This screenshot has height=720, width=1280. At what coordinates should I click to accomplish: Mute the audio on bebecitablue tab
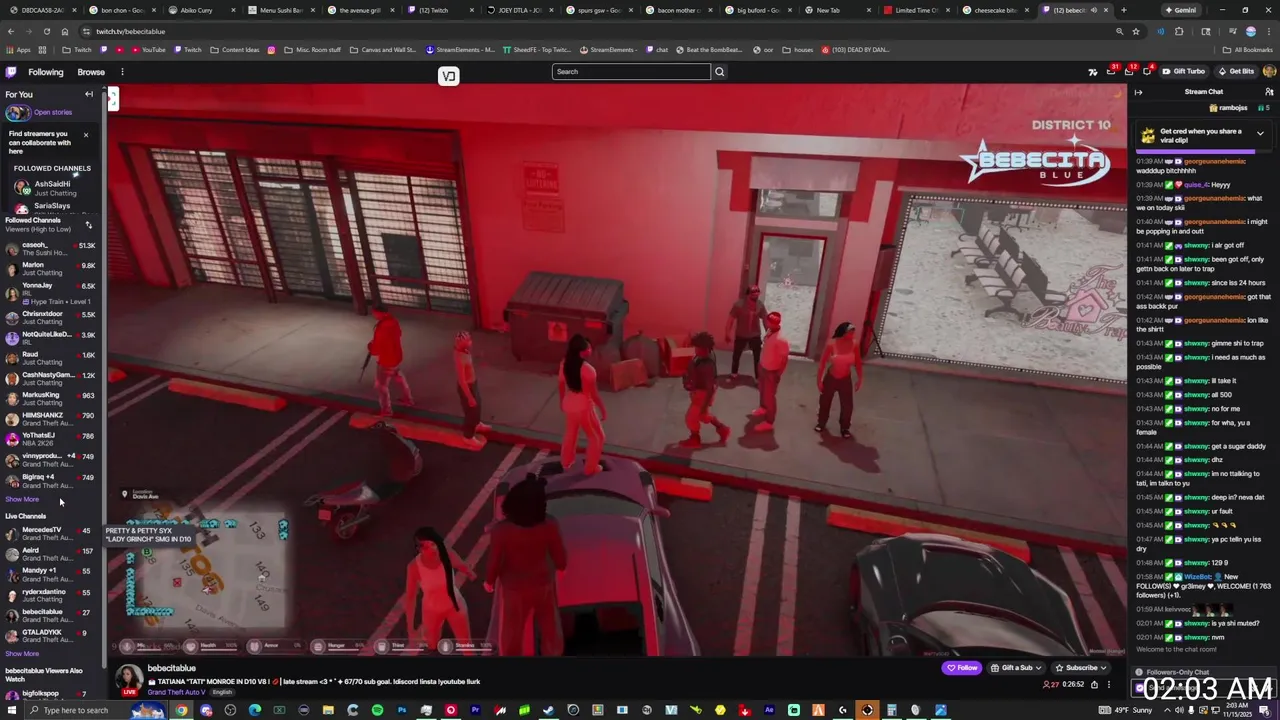1093,10
